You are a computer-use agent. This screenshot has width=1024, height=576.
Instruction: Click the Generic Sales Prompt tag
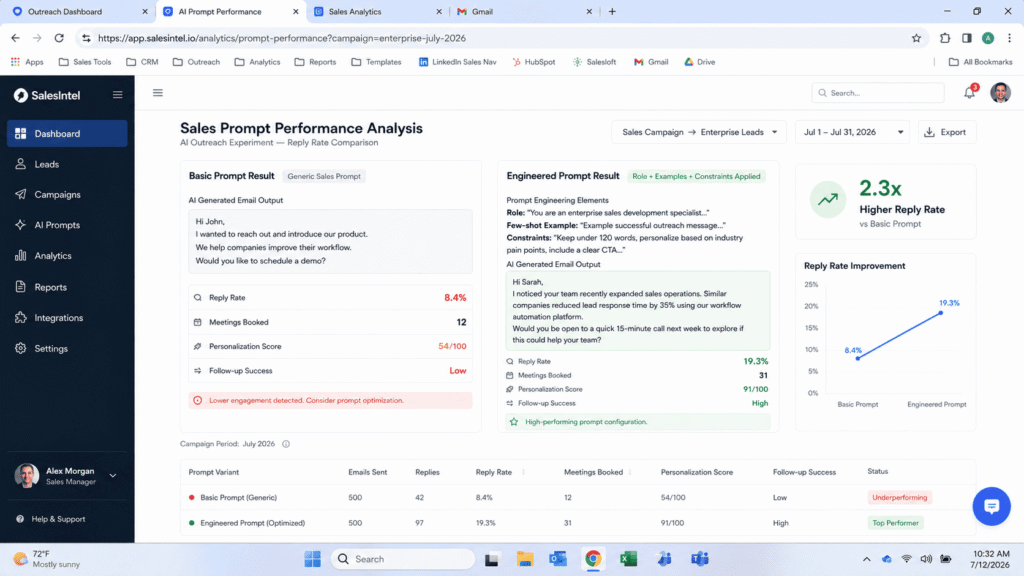pyautogui.click(x=324, y=176)
